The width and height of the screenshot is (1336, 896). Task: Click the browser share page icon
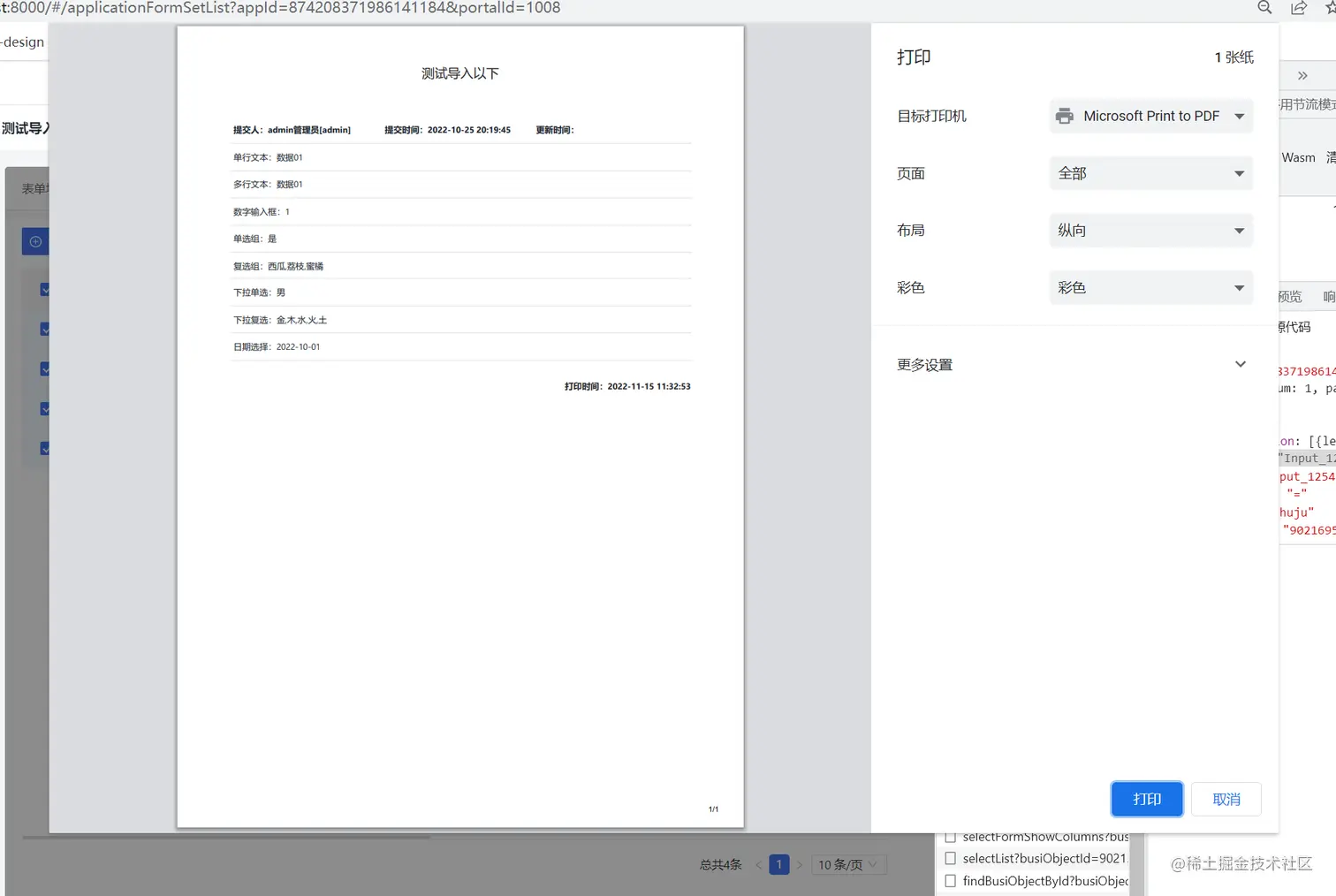click(x=1299, y=8)
